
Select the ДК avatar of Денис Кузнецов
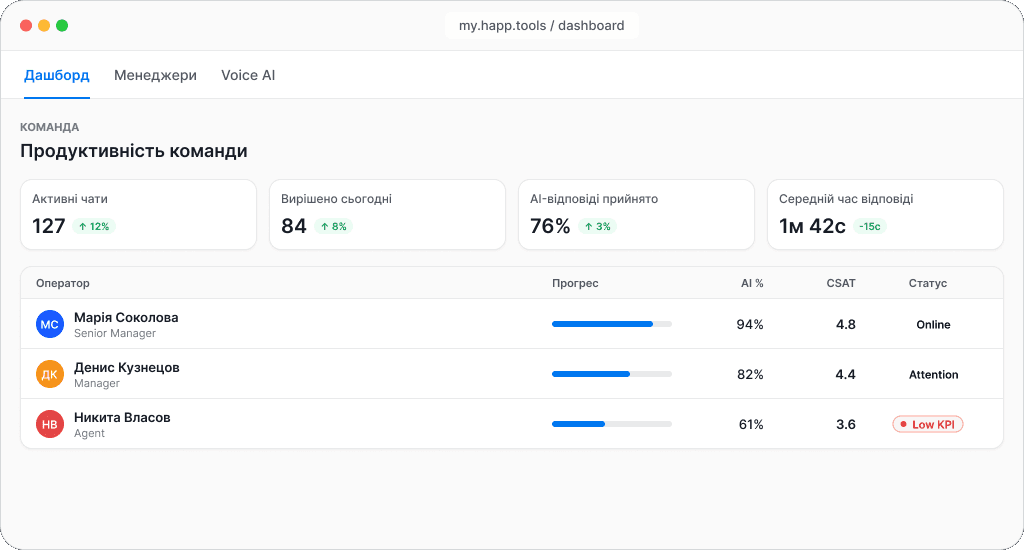pyautogui.click(x=50, y=374)
